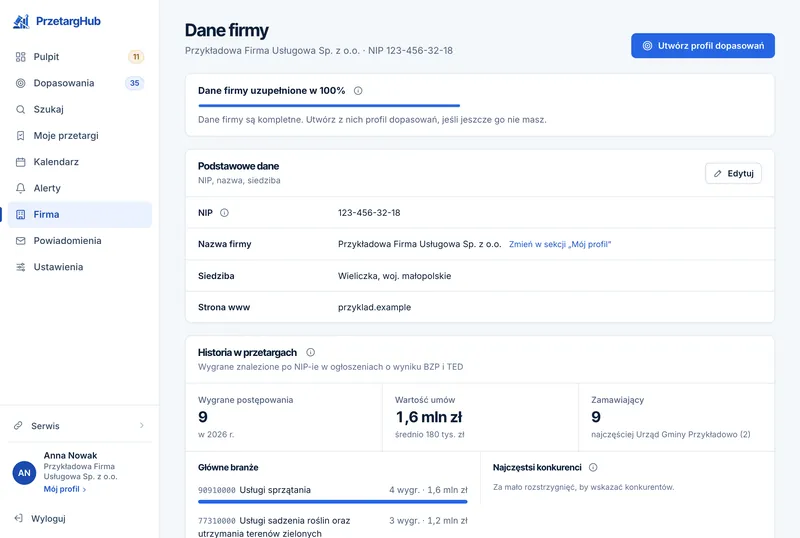Image resolution: width=800 pixels, height=538 pixels.
Task: Click target icon in Utwórz profil button
Action: click(x=647, y=45)
